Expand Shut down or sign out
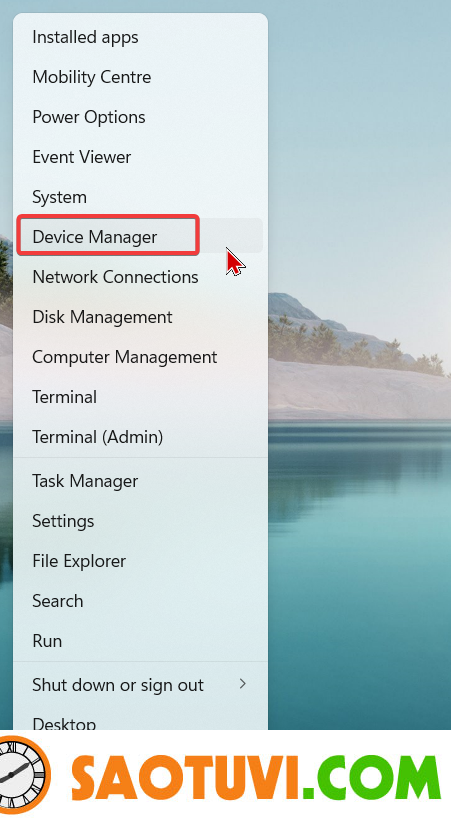This screenshot has height=820, width=451. click(x=140, y=685)
